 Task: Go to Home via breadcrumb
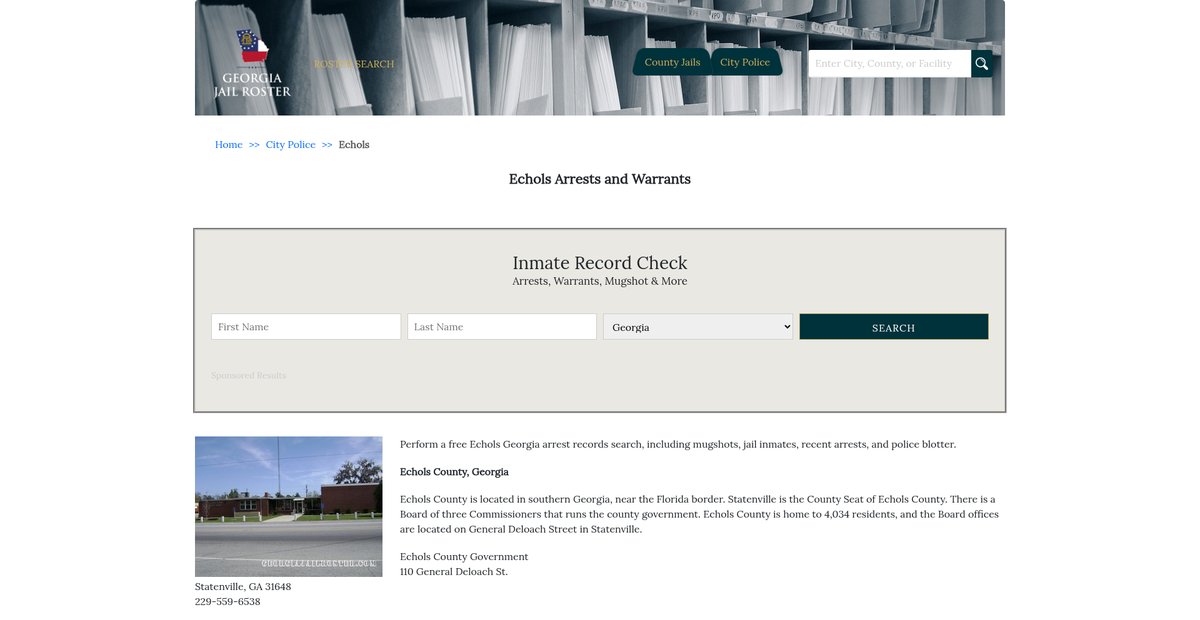[228, 145]
